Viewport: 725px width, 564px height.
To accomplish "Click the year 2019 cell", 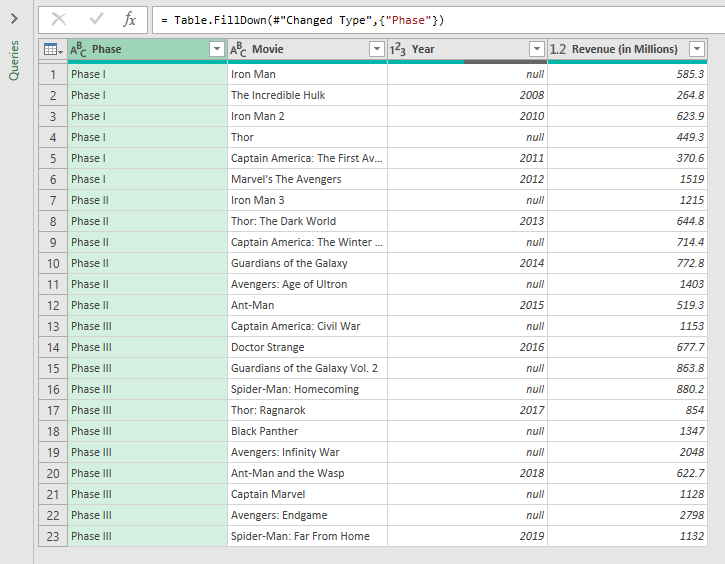I will click(x=467, y=536).
